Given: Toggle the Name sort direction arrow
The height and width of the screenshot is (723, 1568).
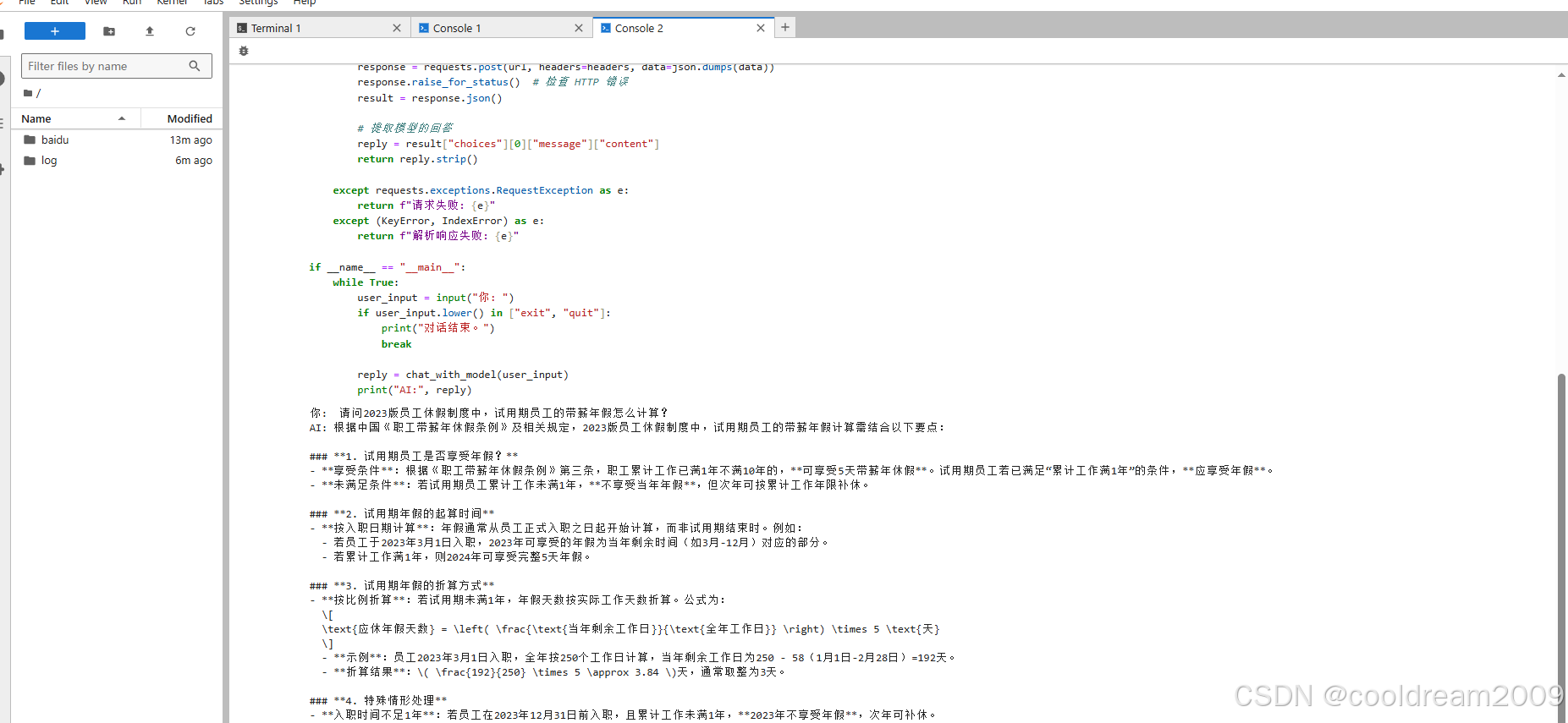Looking at the screenshot, I should click(x=122, y=118).
